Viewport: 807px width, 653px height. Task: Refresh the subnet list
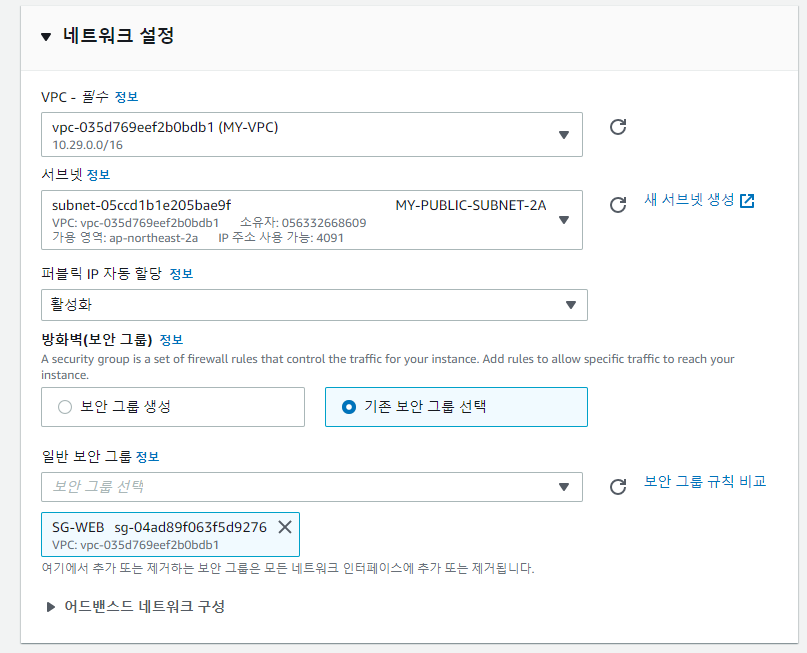(618, 204)
